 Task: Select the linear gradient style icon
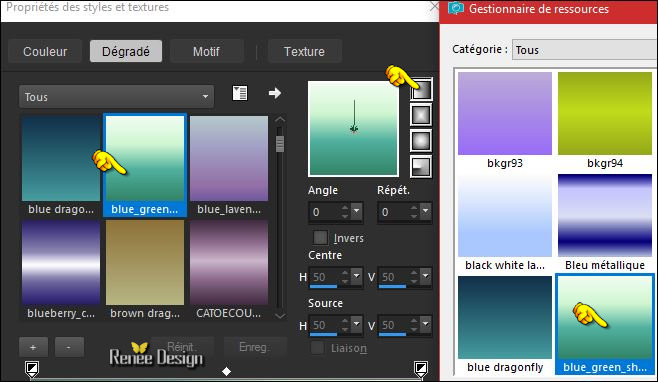pyautogui.click(x=421, y=89)
